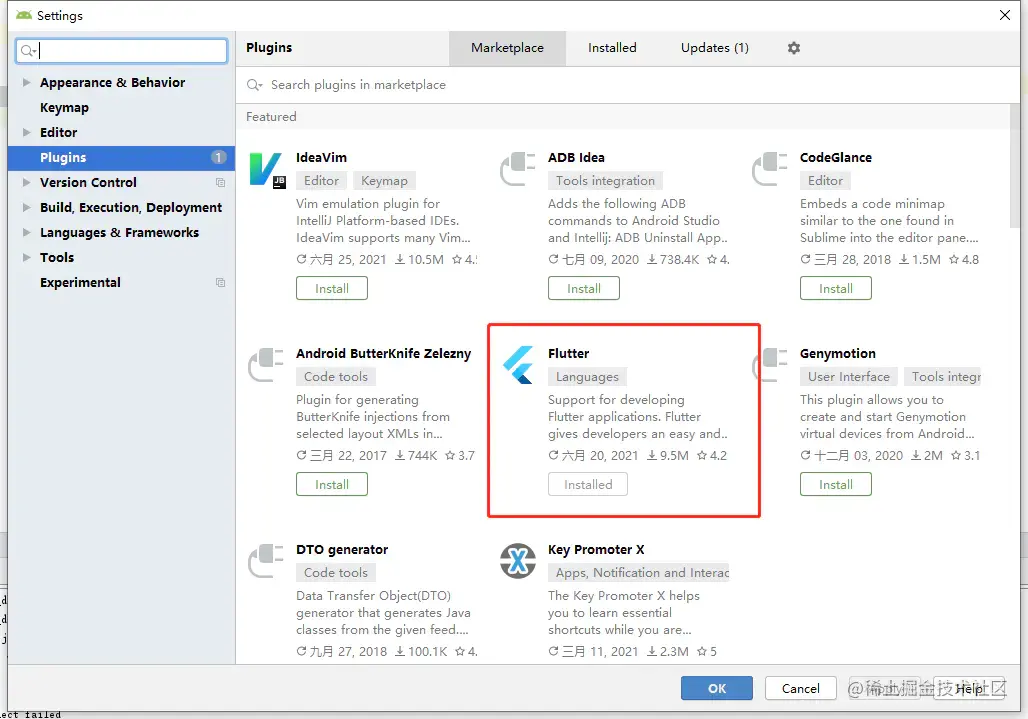Click the IdeaVim Keymap tag
This screenshot has width=1028, height=719.
point(384,180)
